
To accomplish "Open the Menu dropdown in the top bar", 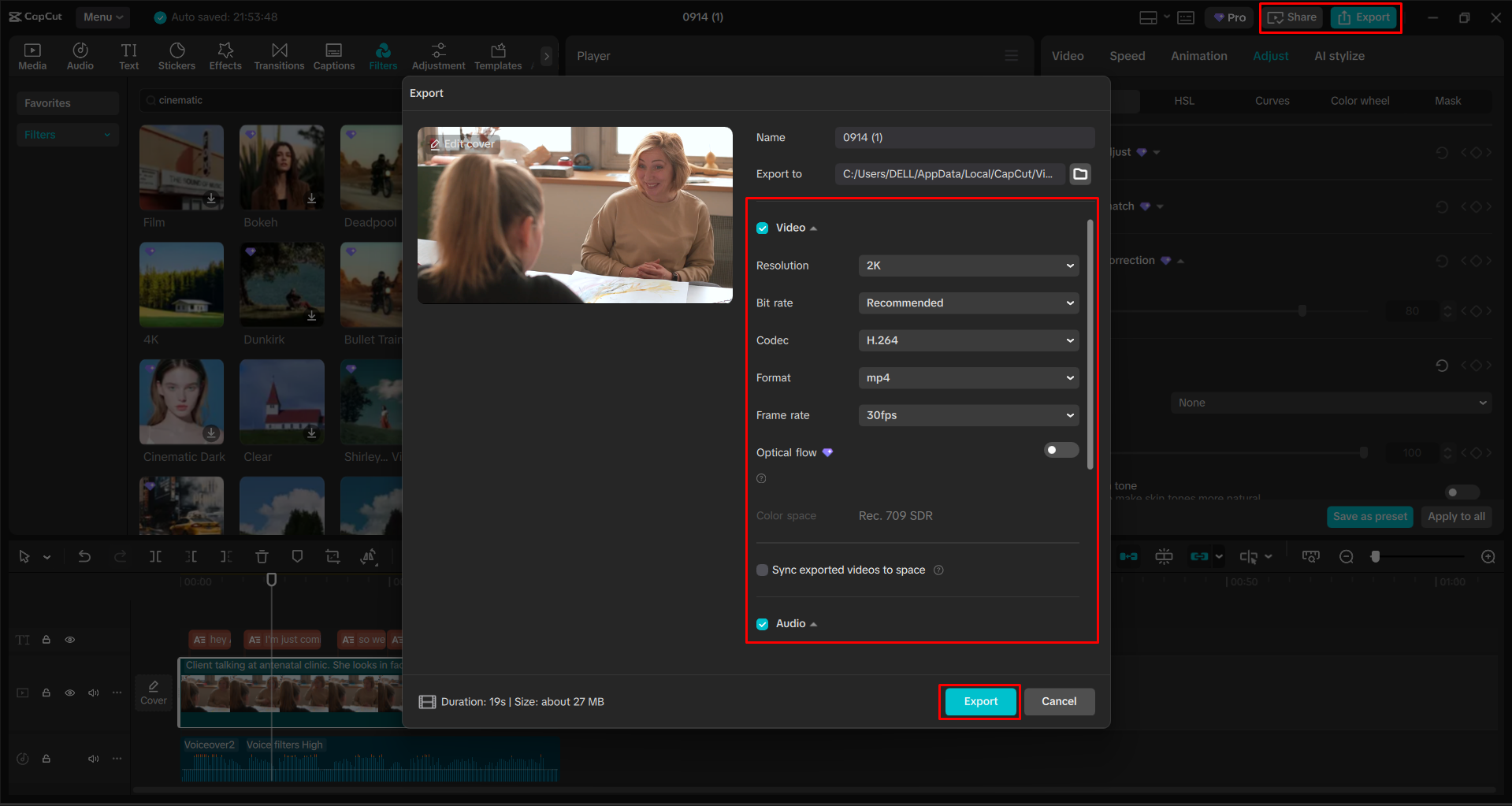I will 102,17.
